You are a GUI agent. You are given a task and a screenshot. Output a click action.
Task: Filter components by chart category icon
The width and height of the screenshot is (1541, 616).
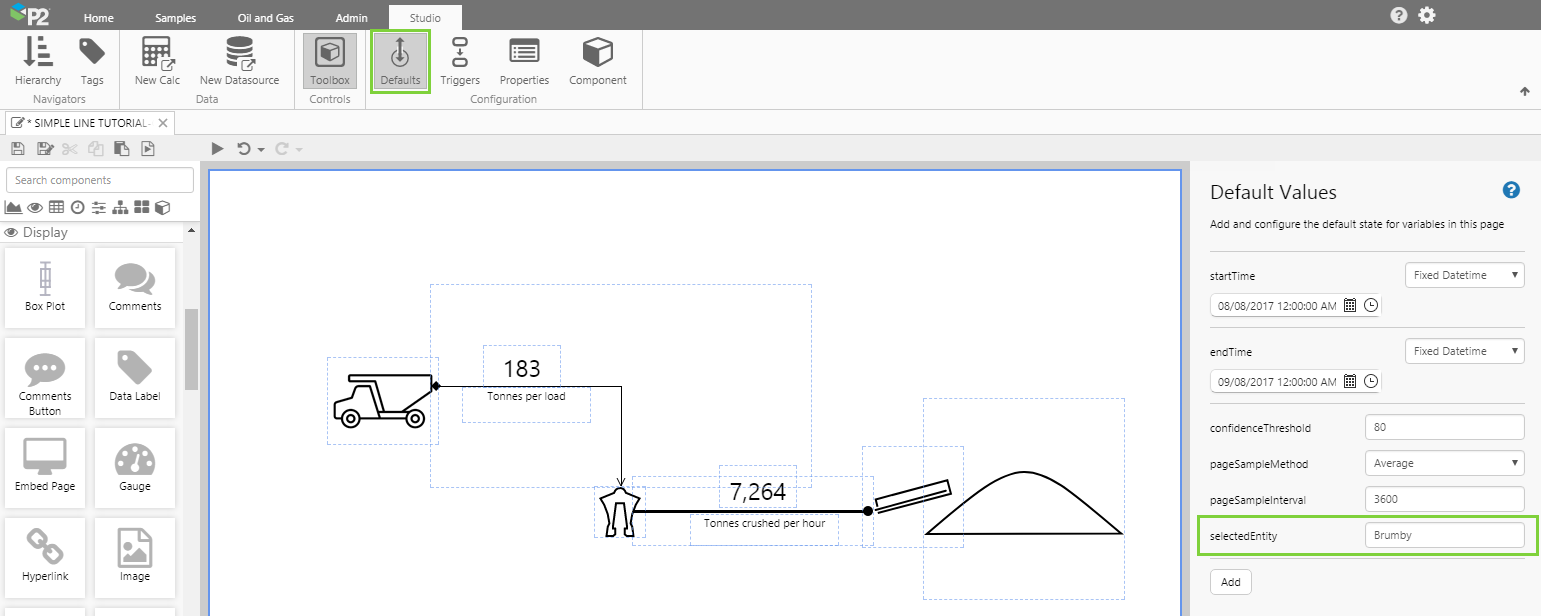[13, 207]
